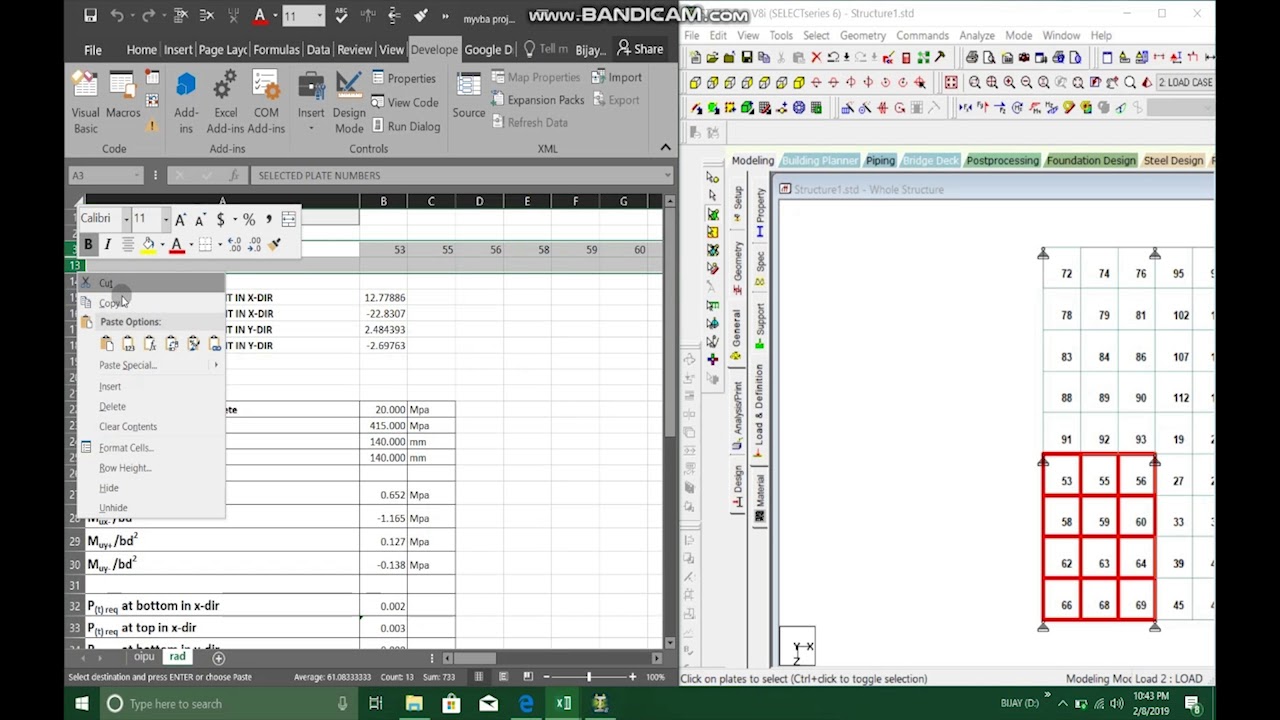1280x720 pixels.
Task: Toggle Italic in the mini toolbar
Action: tap(107, 245)
